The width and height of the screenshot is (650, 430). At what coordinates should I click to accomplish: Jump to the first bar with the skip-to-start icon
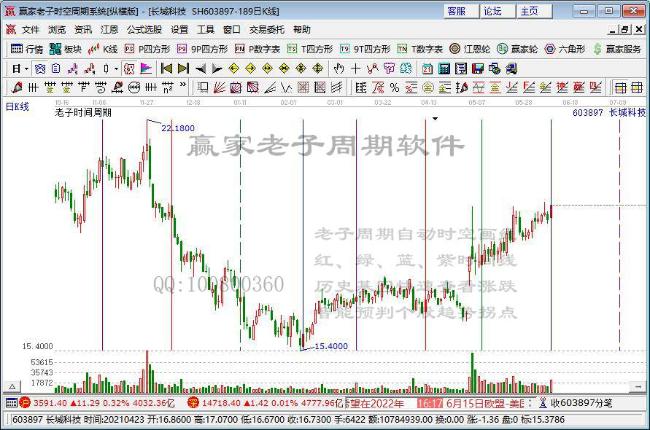[166, 68]
